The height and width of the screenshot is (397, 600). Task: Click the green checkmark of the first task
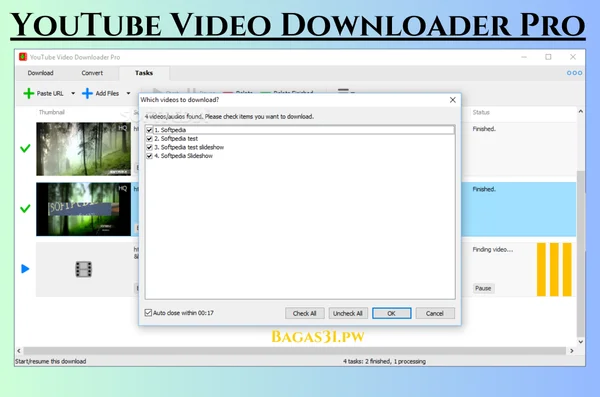(x=25, y=148)
